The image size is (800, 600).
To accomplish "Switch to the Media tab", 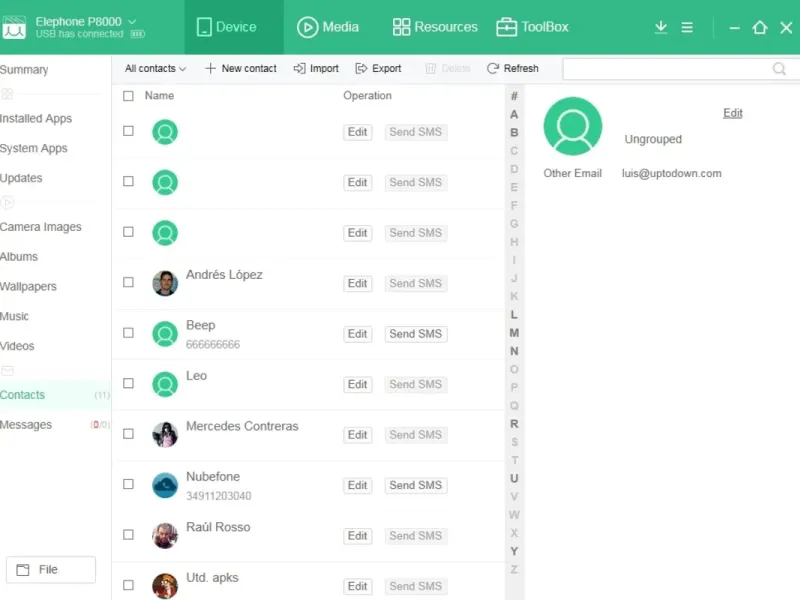I will [328, 27].
